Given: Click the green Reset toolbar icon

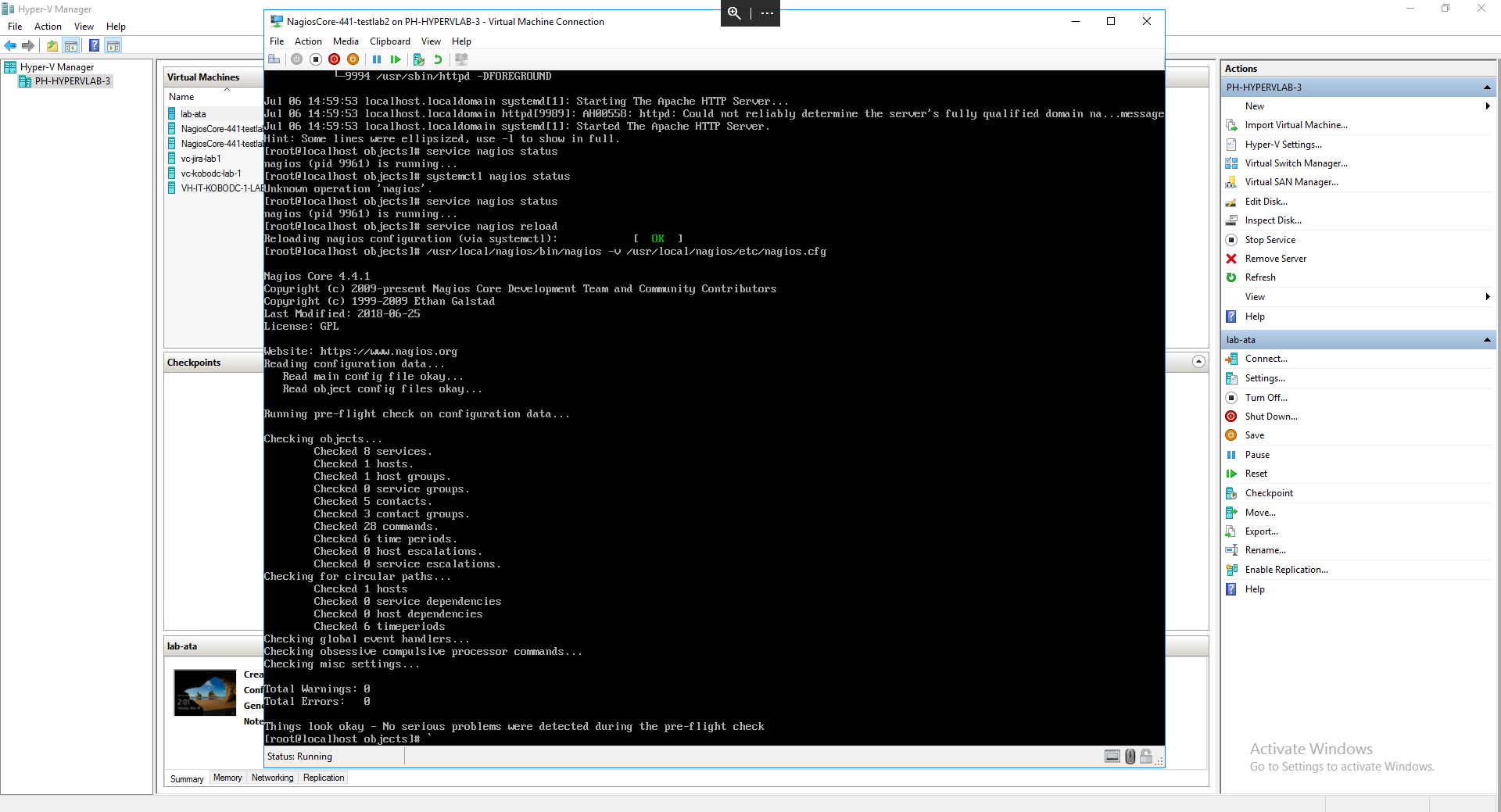Looking at the screenshot, I should [396, 59].
